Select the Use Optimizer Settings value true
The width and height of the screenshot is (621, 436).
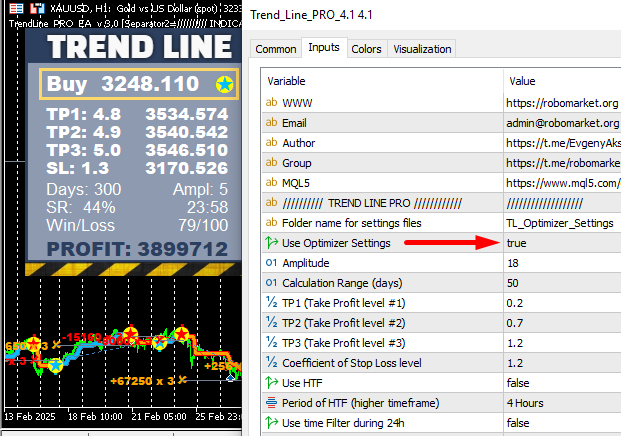coord(516,243)
